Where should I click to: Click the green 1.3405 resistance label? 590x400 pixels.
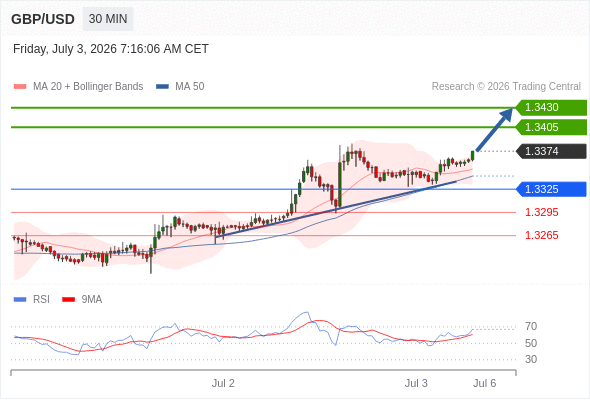point(551,127)
